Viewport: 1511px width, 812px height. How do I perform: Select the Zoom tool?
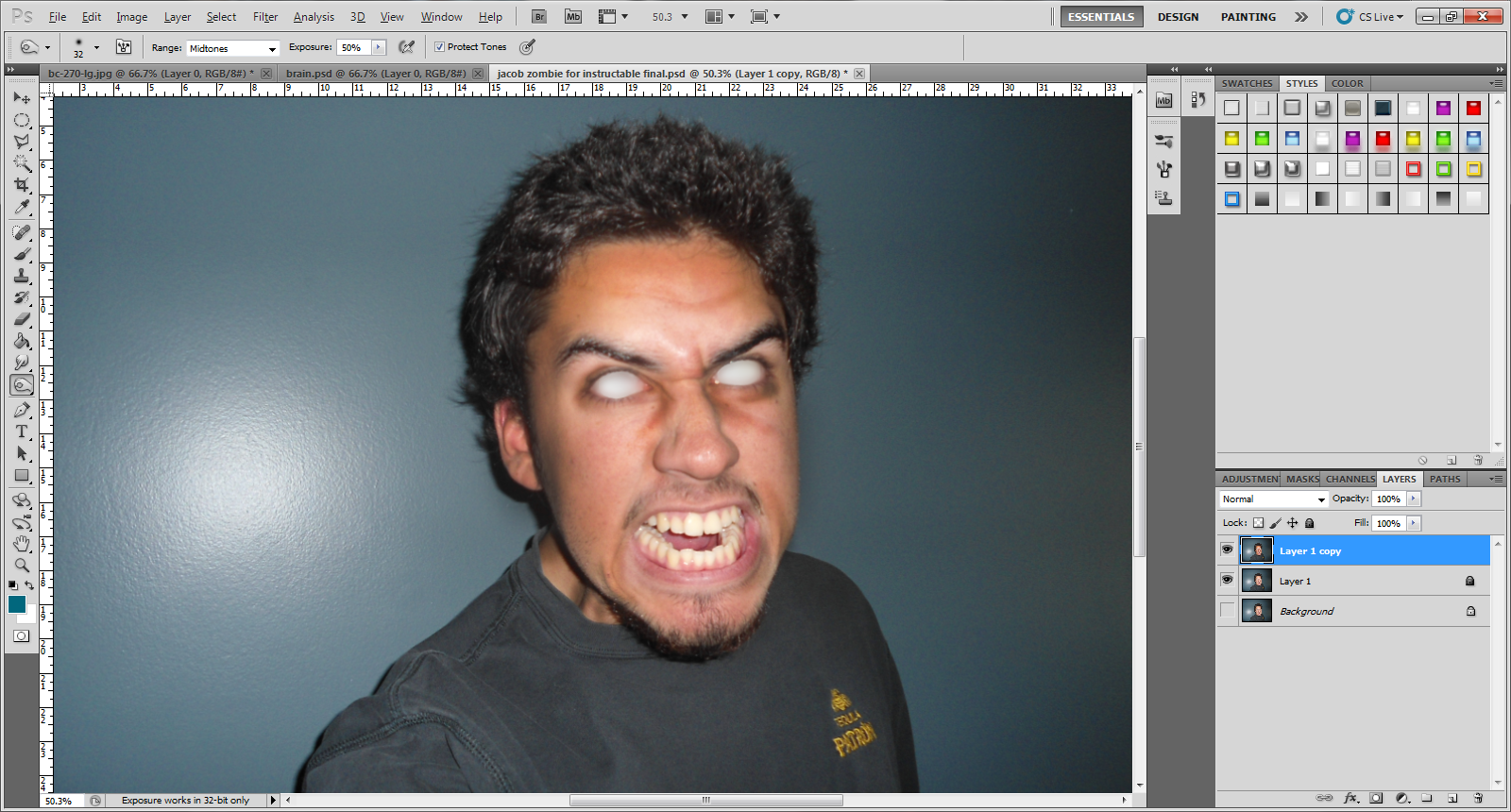click(x=22, y=566)
